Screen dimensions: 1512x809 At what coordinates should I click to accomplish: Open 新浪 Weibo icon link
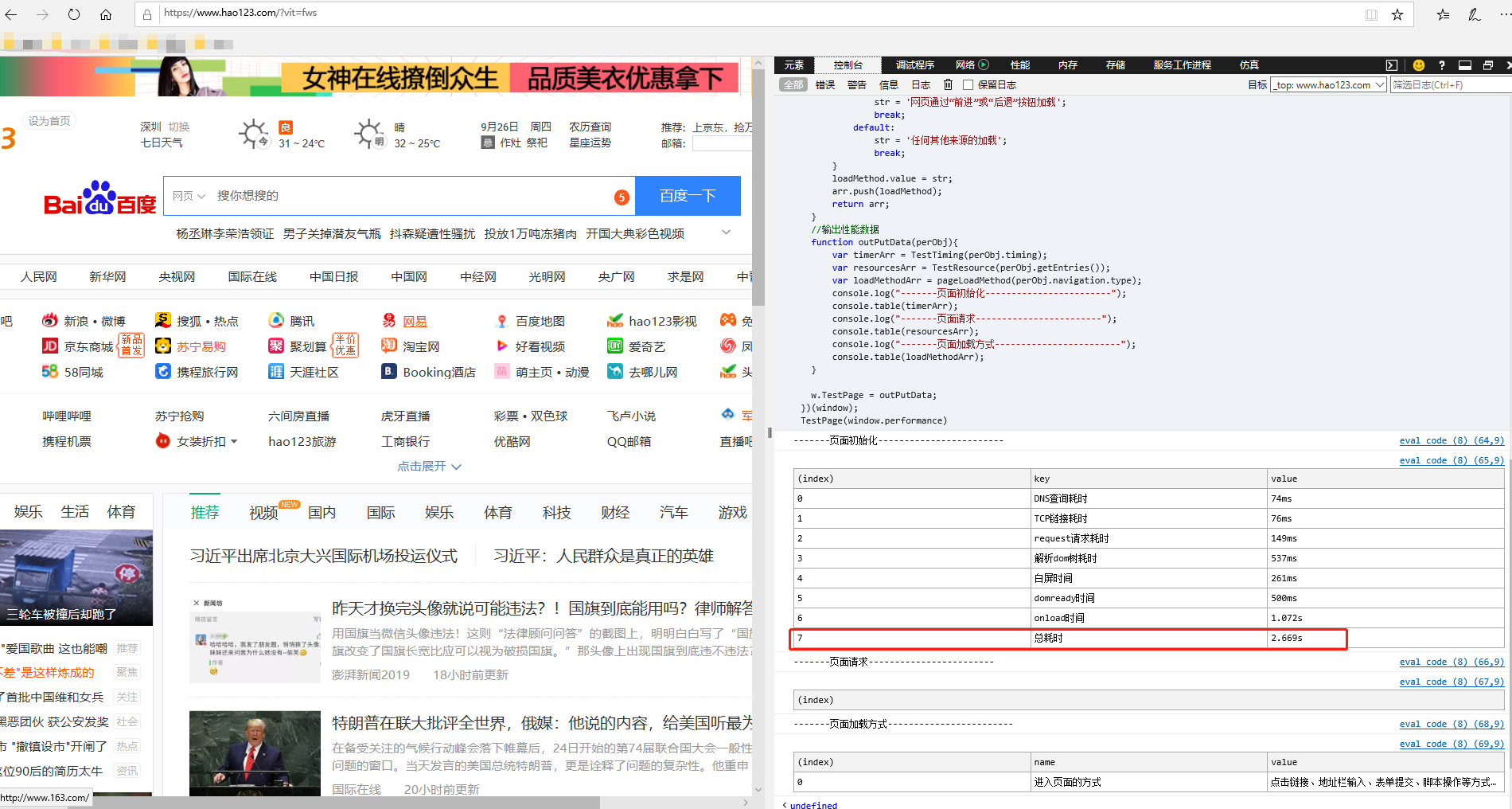click(x=50, y=320)
